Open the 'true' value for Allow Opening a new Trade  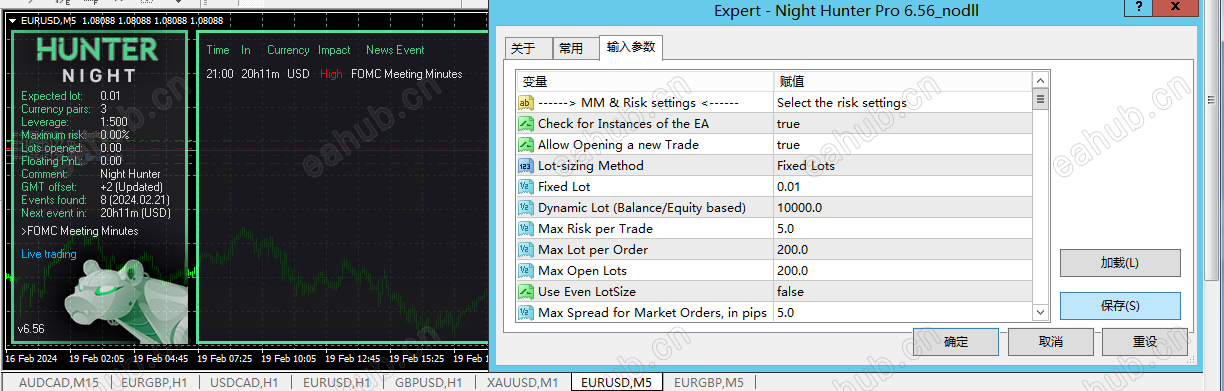(902, 145)
